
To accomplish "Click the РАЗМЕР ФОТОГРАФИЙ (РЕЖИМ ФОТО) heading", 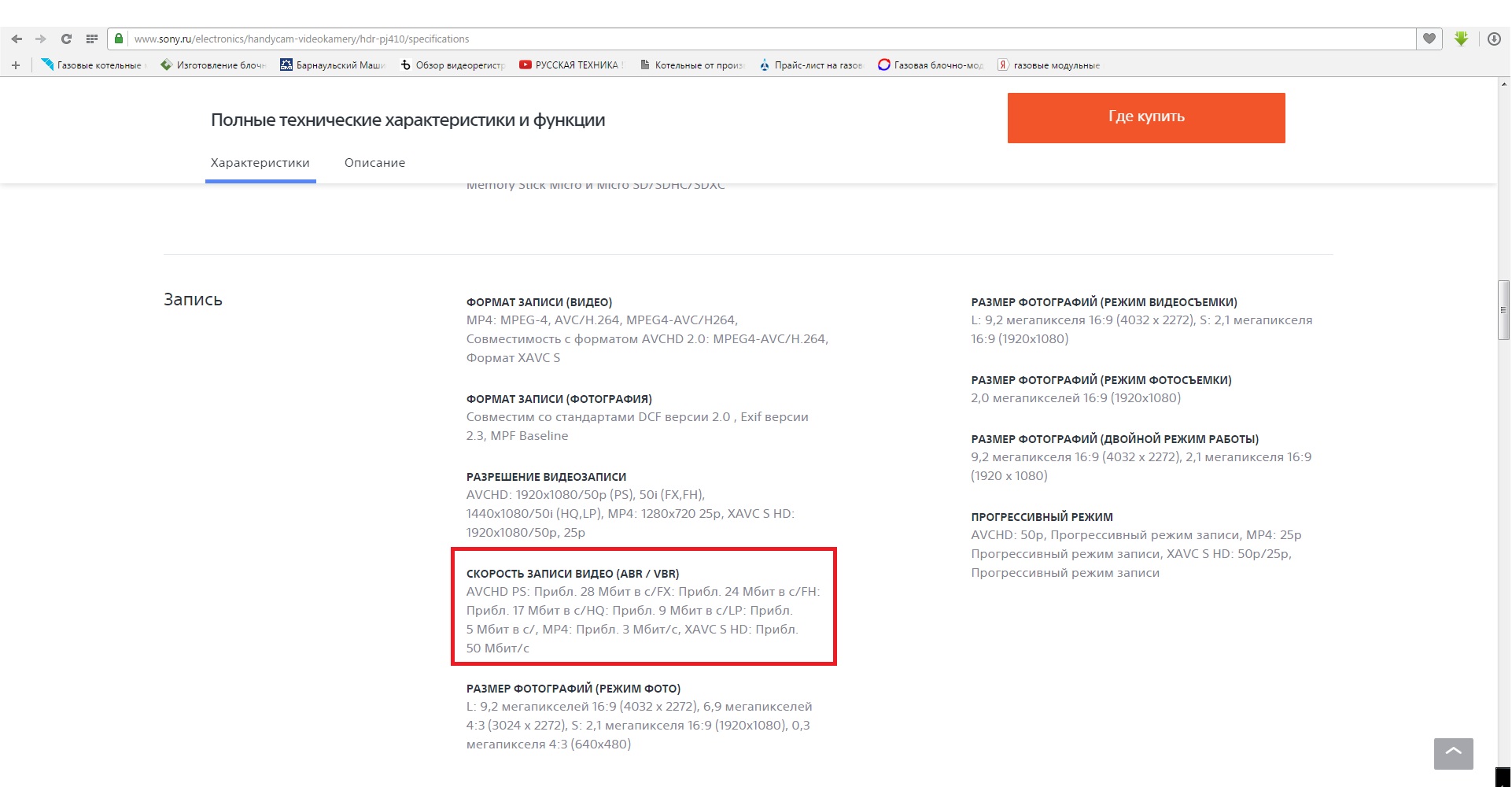I will tap(573, 689).
